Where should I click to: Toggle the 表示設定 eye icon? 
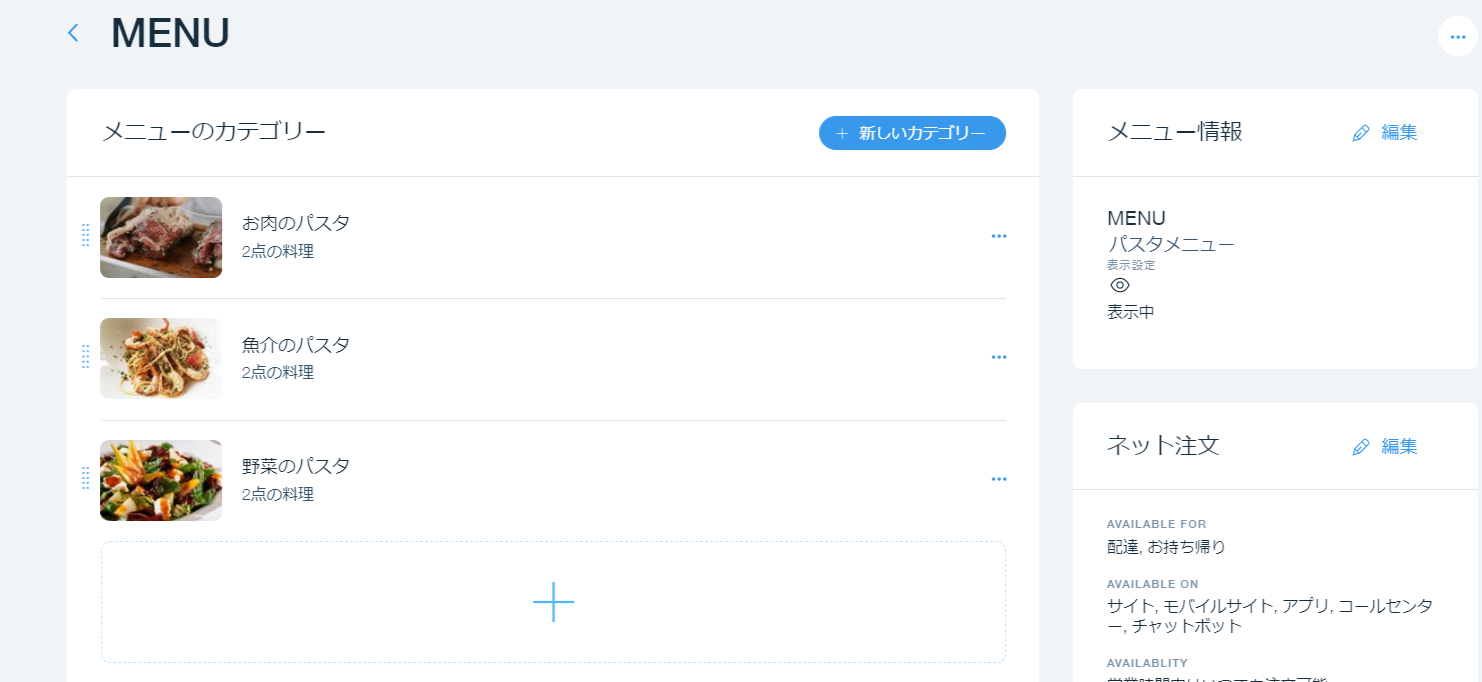[x=1120, y=285]
